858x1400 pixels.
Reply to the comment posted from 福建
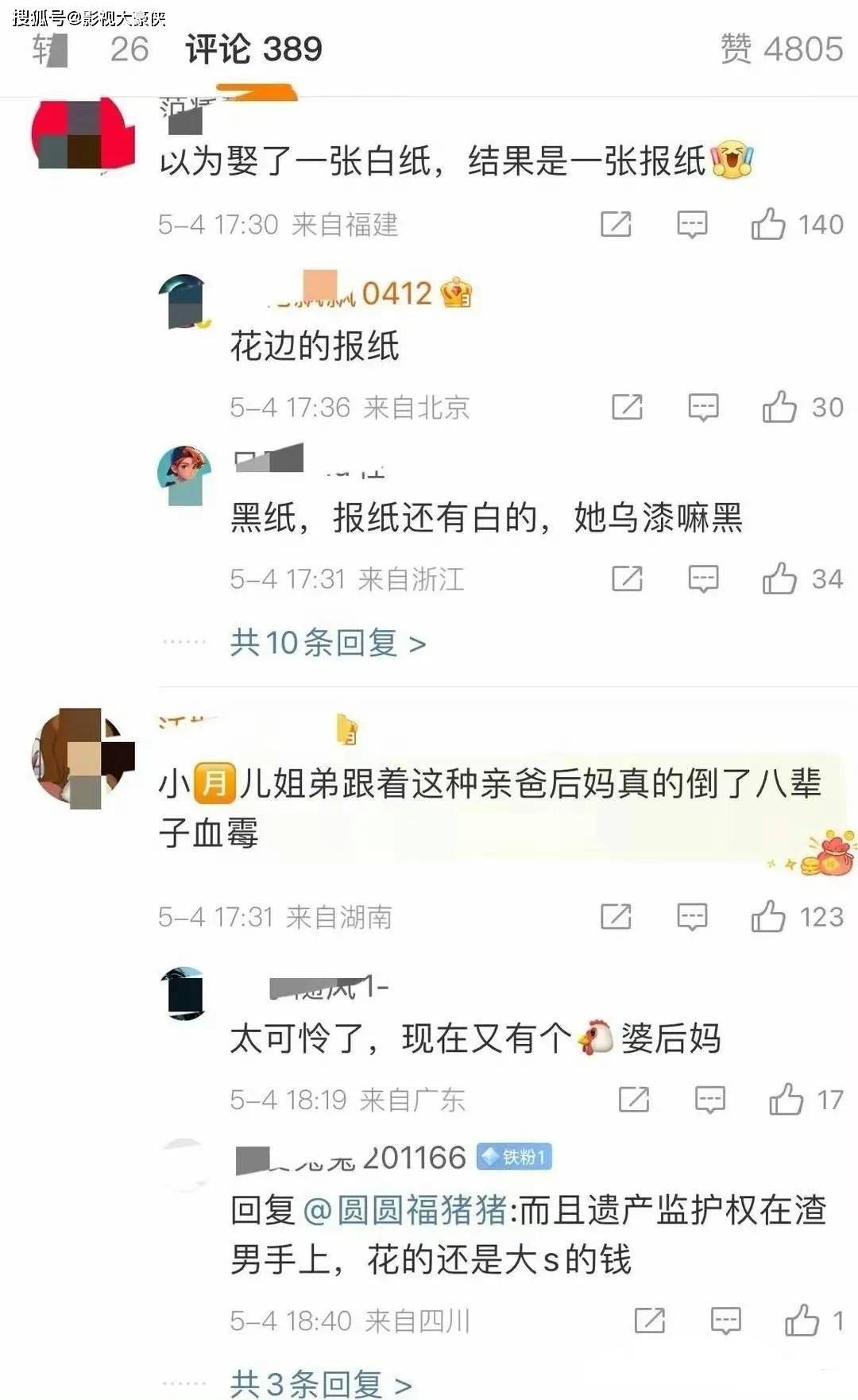(x=692, y=225)
